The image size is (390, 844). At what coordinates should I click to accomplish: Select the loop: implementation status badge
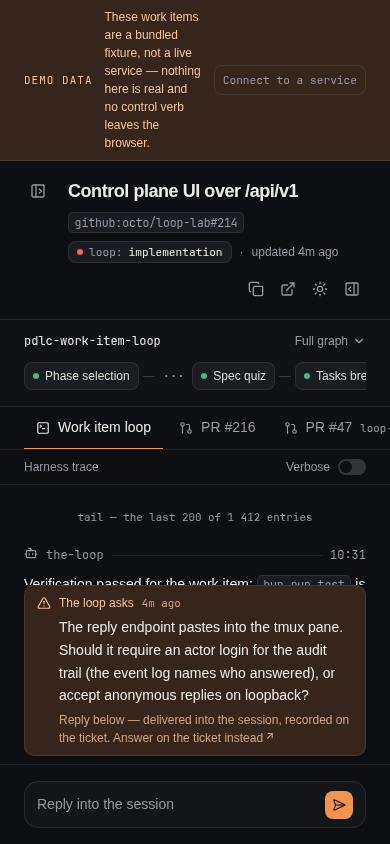(x=150, y=252)
